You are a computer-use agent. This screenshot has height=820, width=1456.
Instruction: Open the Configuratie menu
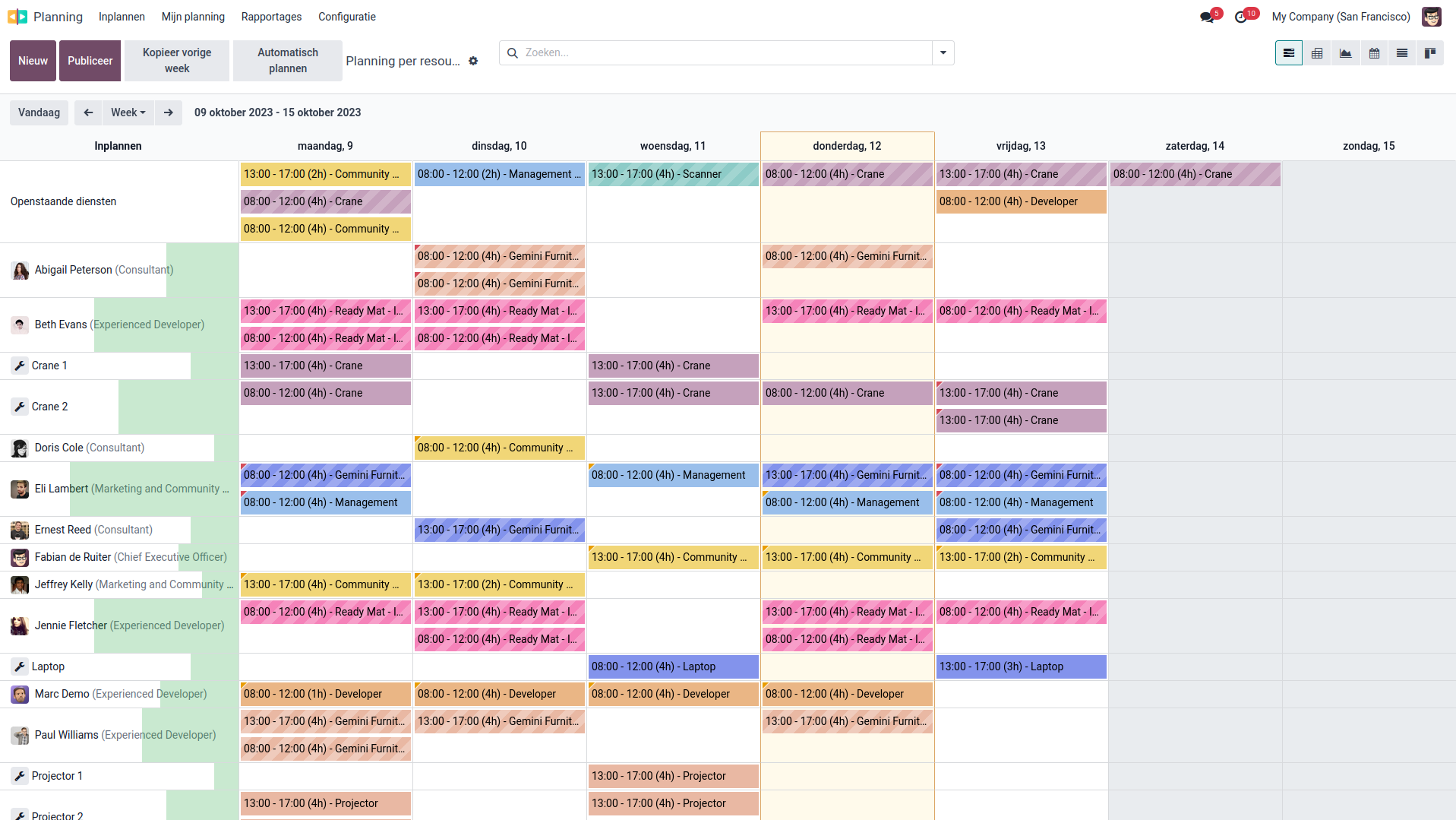click(x=346, y=16)
